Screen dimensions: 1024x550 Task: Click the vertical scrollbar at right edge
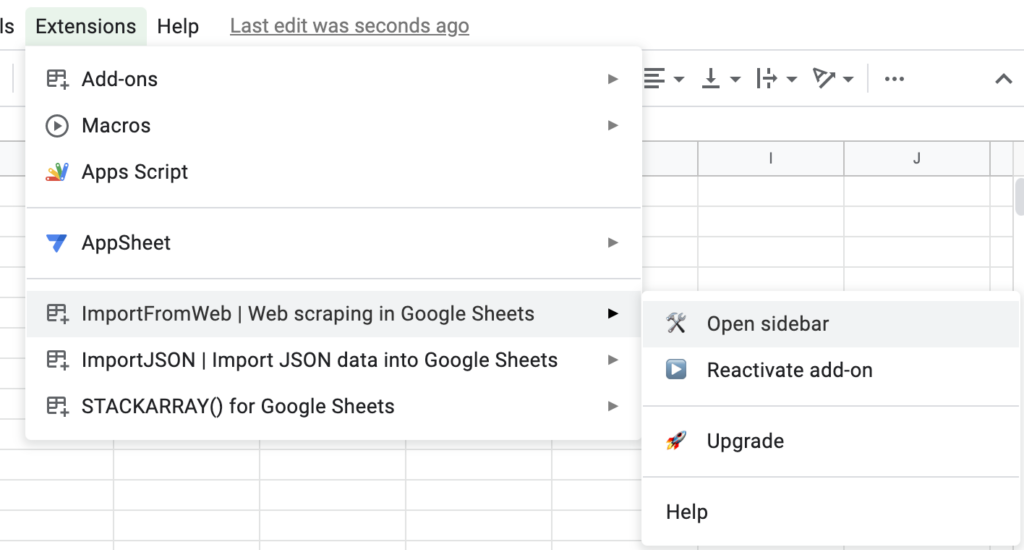coord(1019,196)
